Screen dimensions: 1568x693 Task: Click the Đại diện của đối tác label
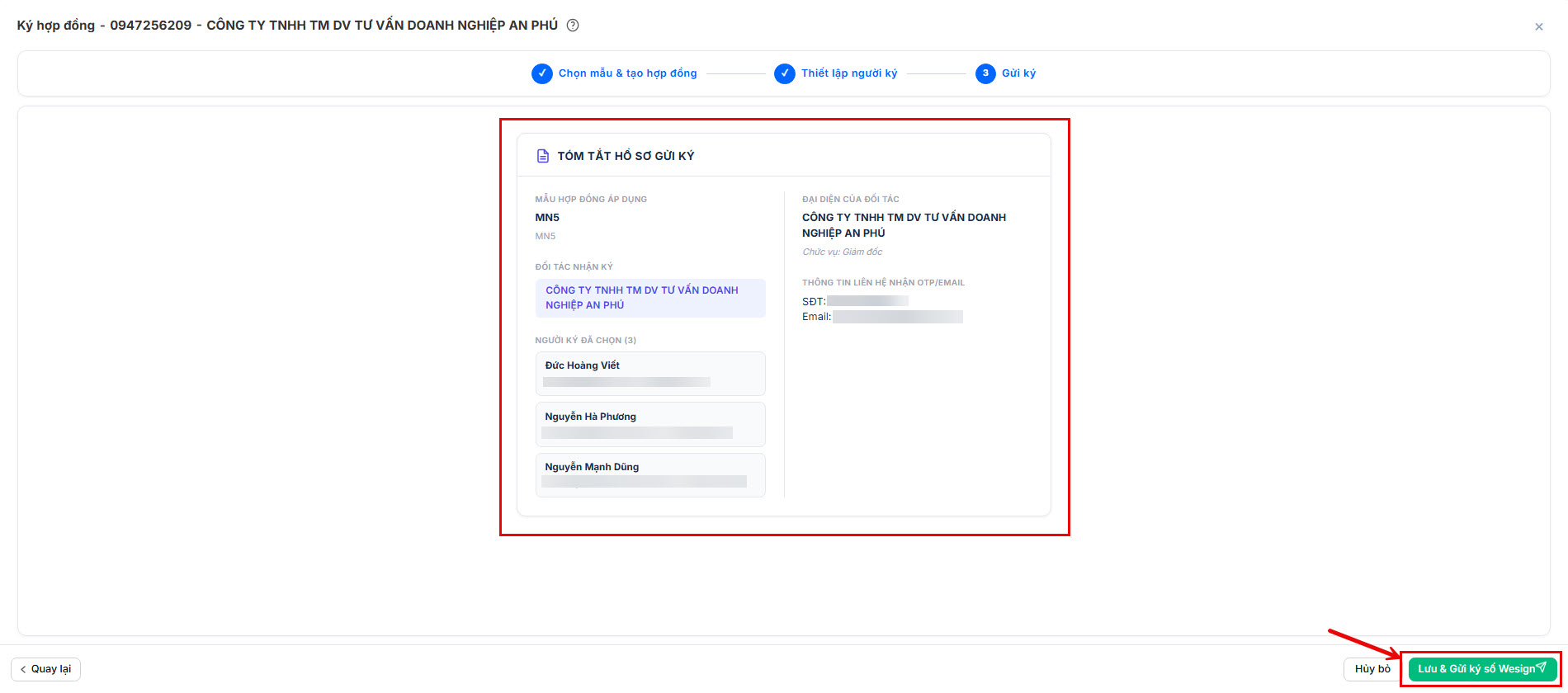click(x=851, y=199)
